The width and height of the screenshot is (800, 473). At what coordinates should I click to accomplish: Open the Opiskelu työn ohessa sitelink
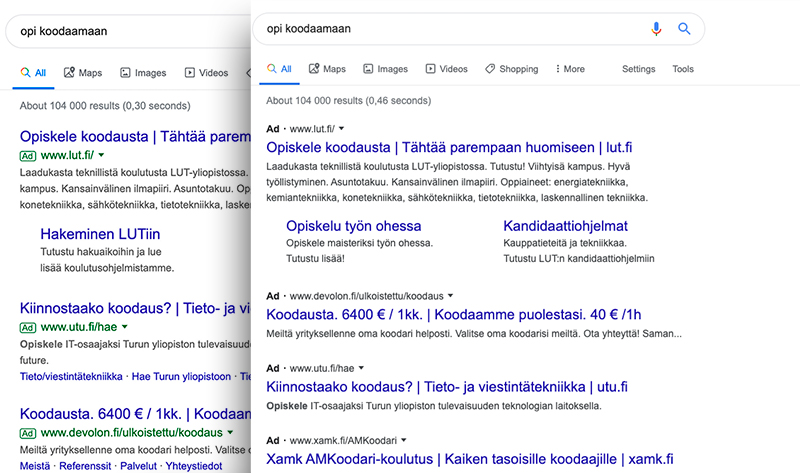point(354,226)
